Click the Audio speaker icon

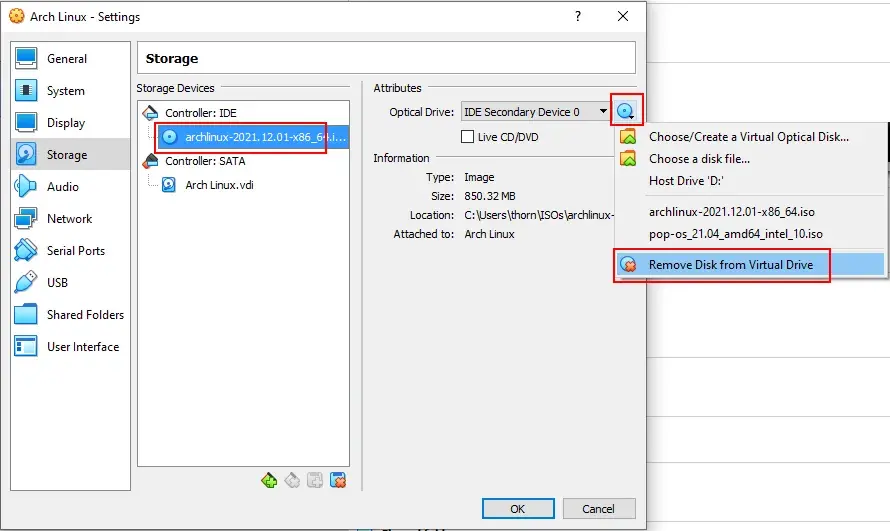[26, 186]
